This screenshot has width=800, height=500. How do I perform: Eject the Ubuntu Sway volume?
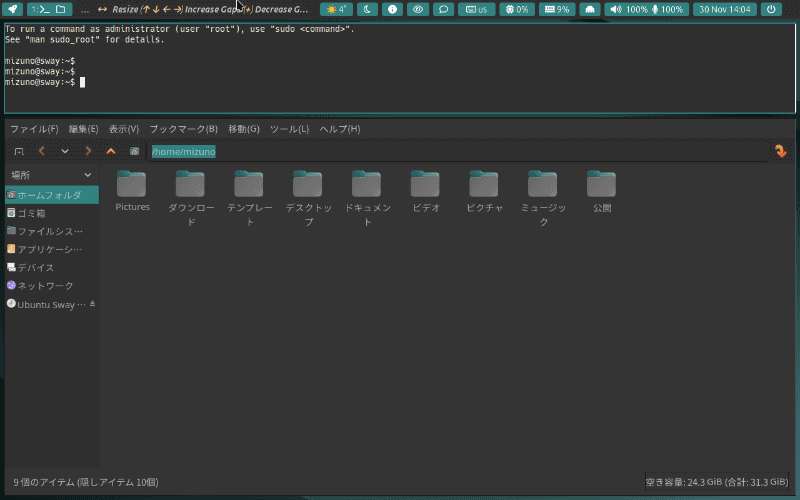[92, 304]
